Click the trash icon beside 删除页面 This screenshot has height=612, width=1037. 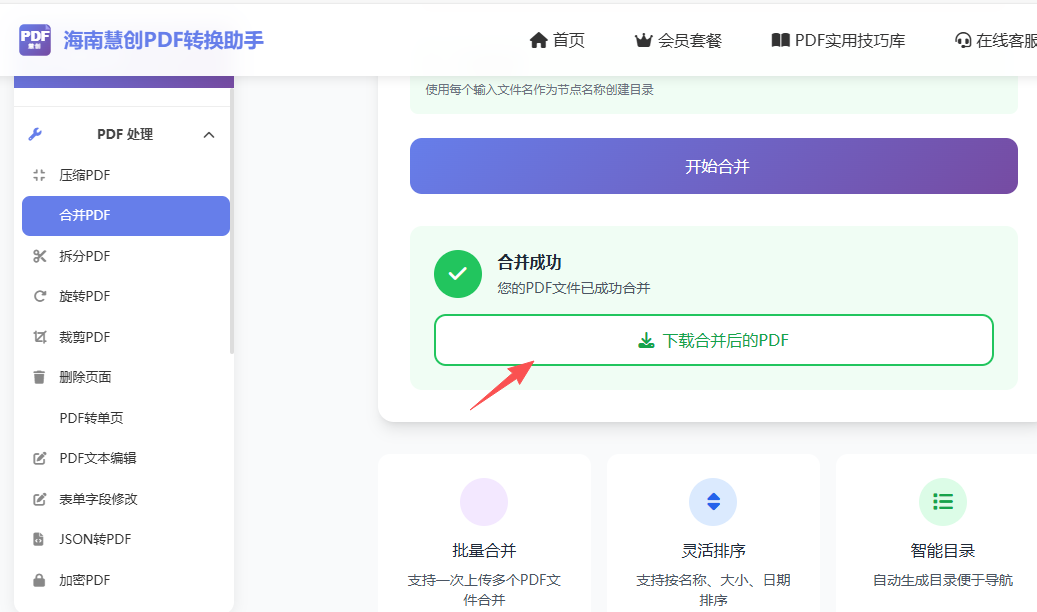(x=39, y=377)
